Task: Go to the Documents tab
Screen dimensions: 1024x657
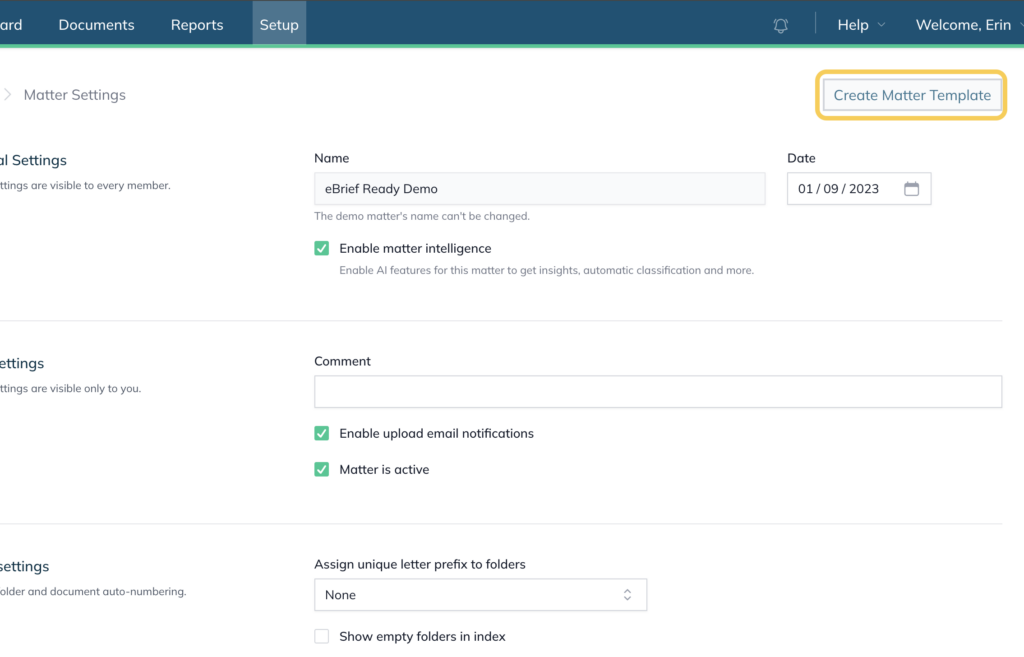Action: coord(96,25)
